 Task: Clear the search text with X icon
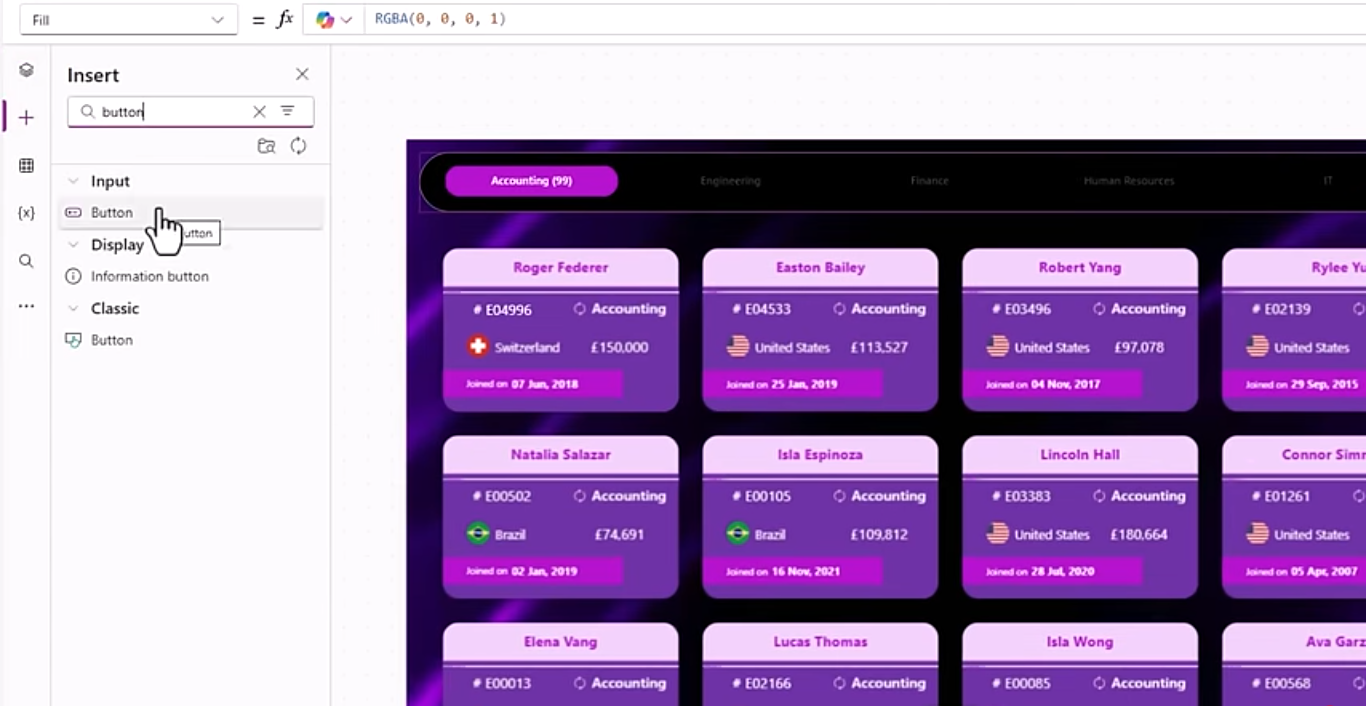coord(259,112)
